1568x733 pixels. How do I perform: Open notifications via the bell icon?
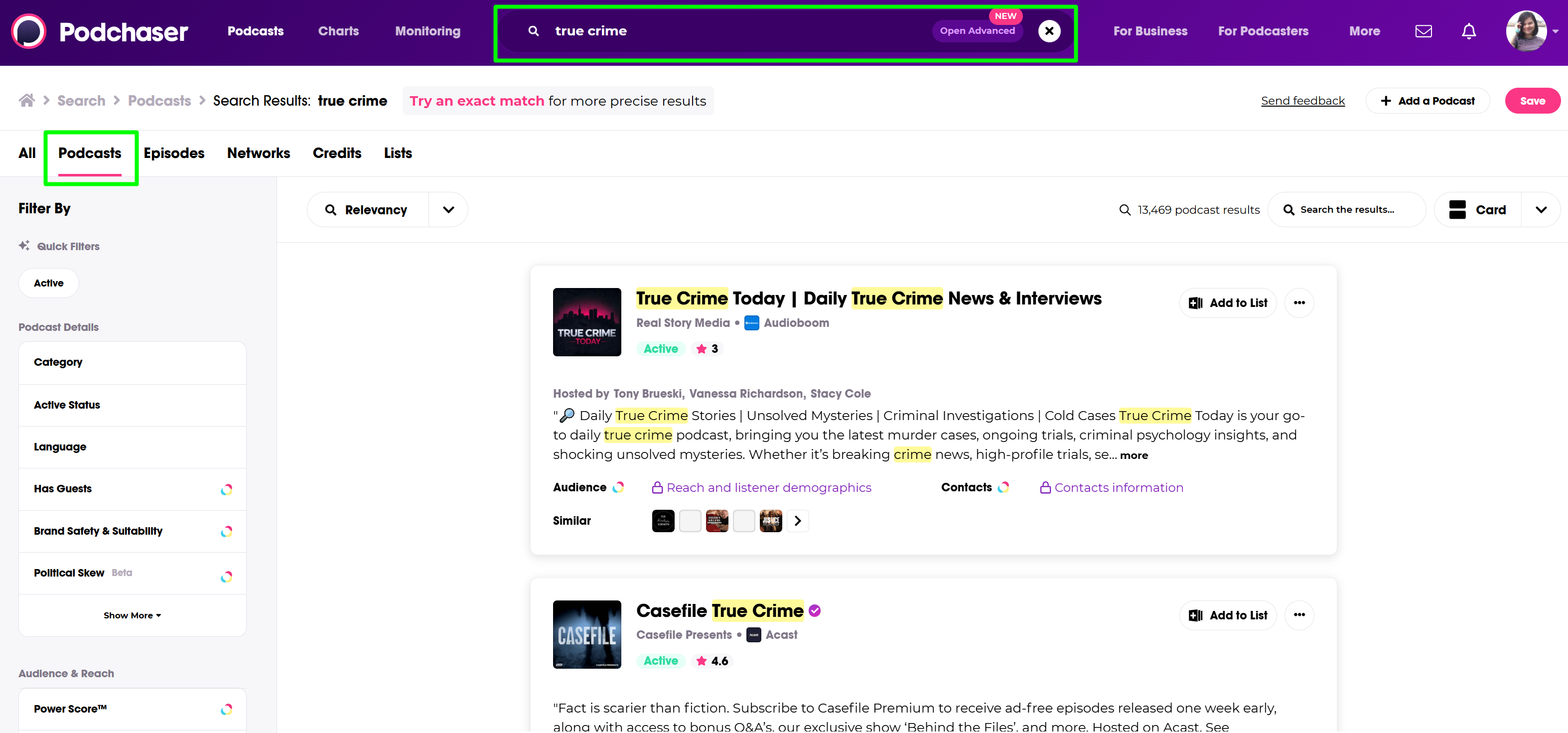coord(1468,31)
